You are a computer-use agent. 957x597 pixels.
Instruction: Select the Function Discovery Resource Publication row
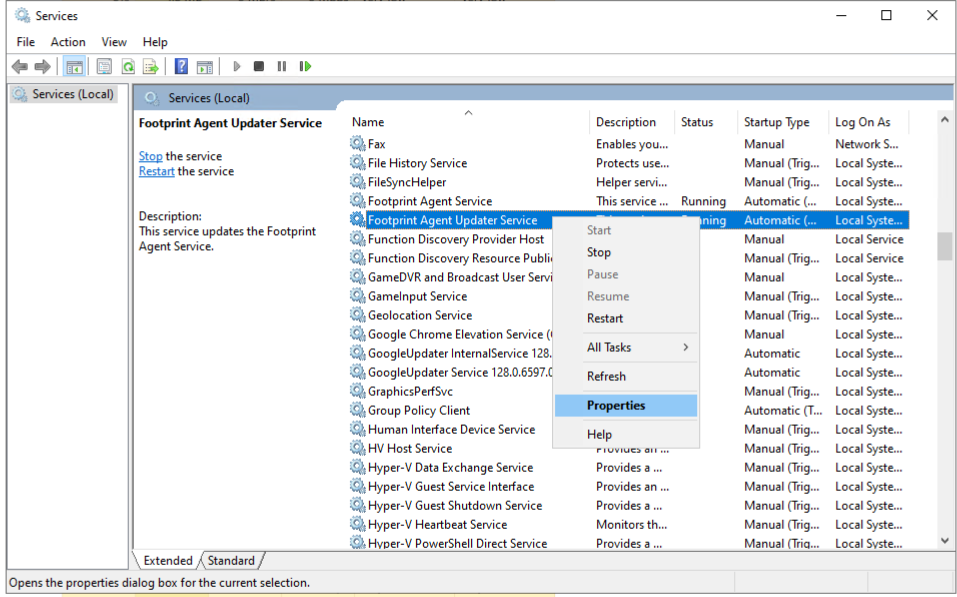(x=629, y=258)
